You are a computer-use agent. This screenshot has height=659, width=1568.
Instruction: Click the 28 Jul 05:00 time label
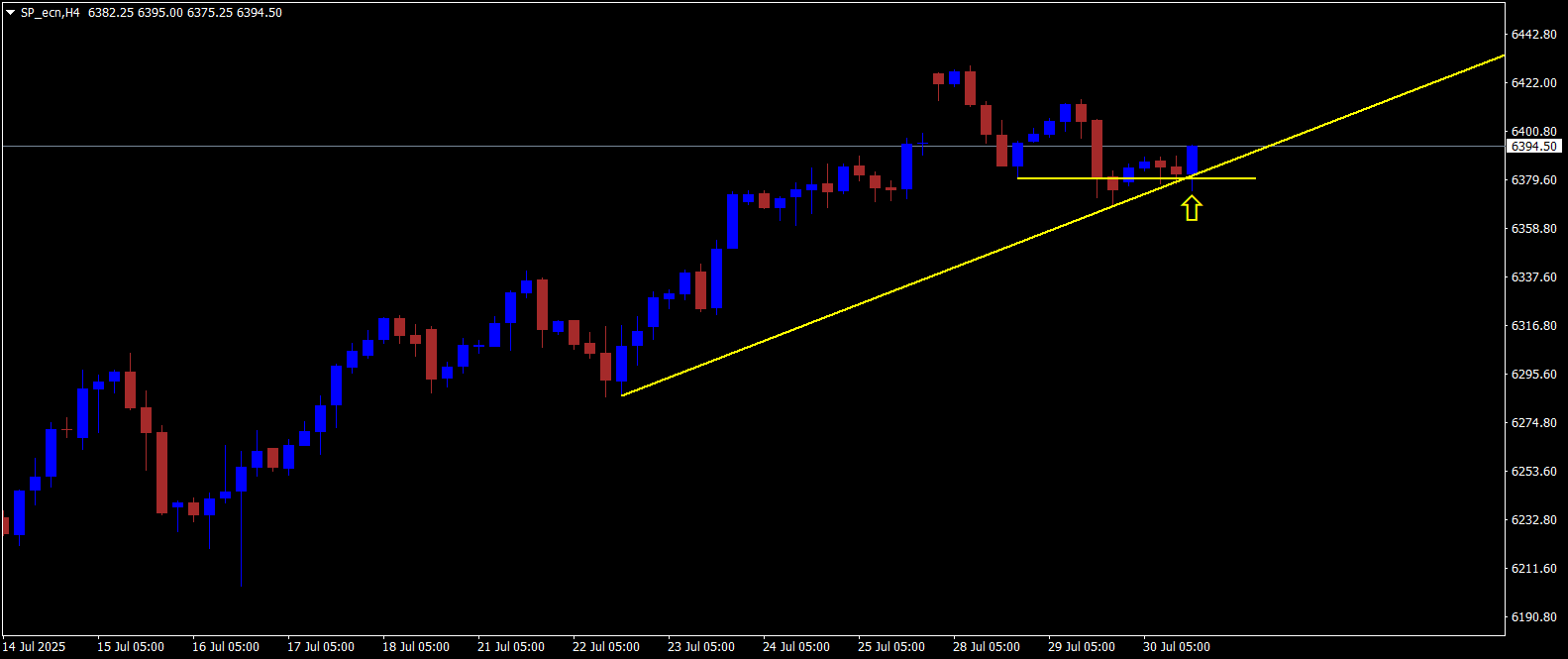pos(987,647)
